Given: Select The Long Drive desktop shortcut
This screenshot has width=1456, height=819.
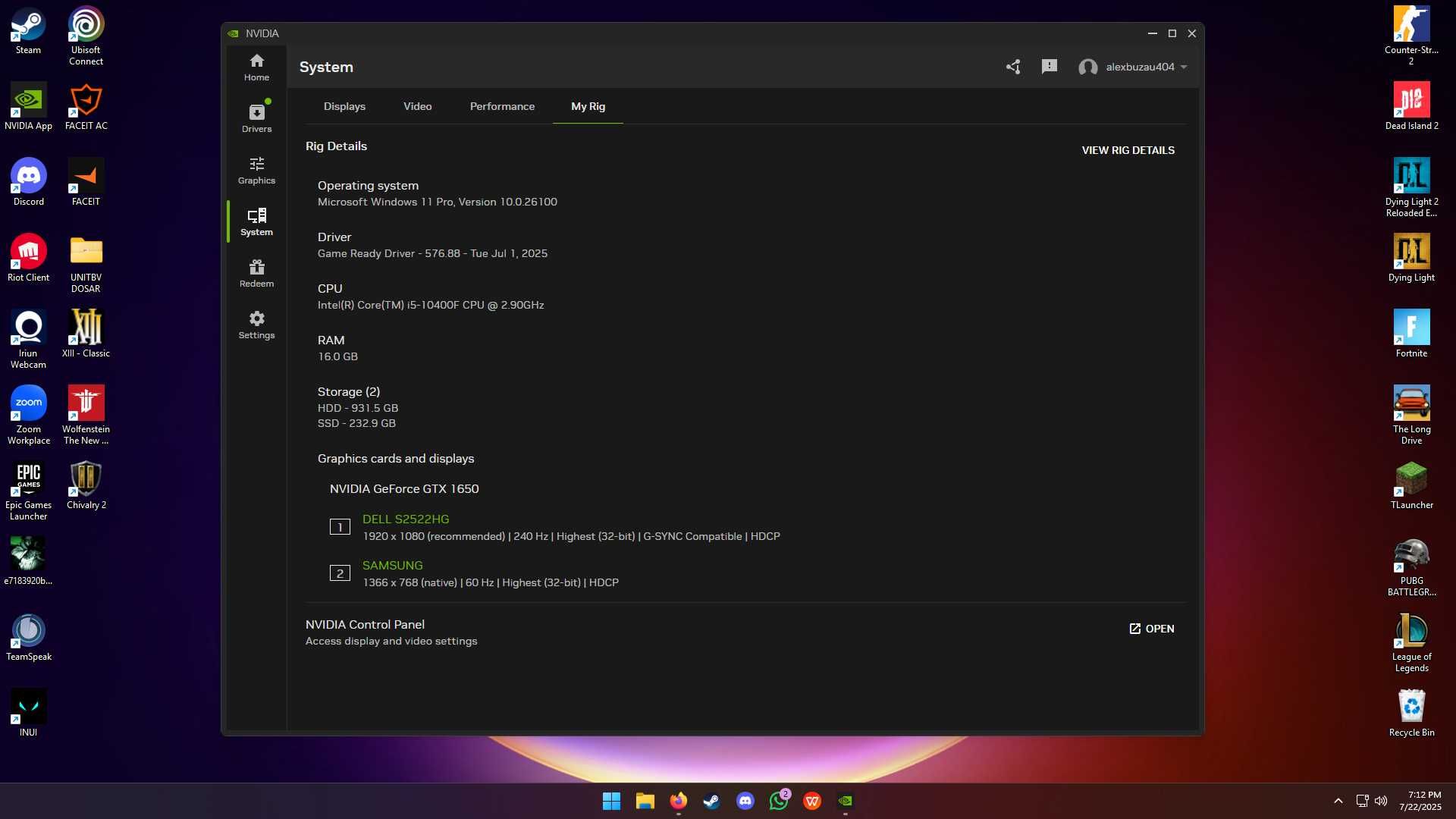Looking at the screenshot, I should [1411, 416].
